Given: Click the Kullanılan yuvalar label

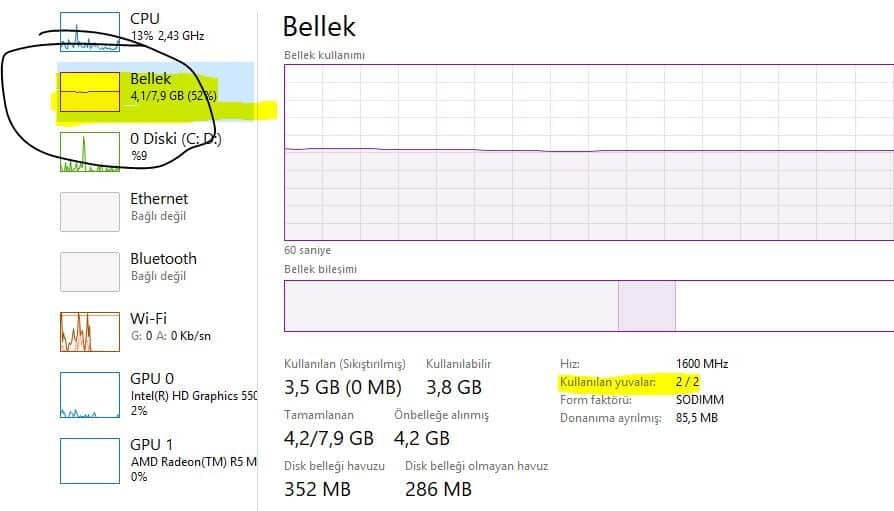Looking at the screenshot, I should point(607,382).
